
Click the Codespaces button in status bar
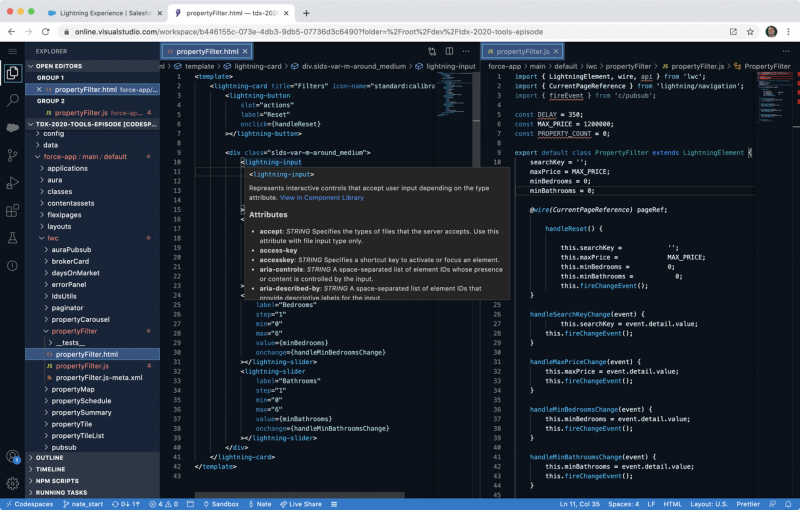pos(31,504)
